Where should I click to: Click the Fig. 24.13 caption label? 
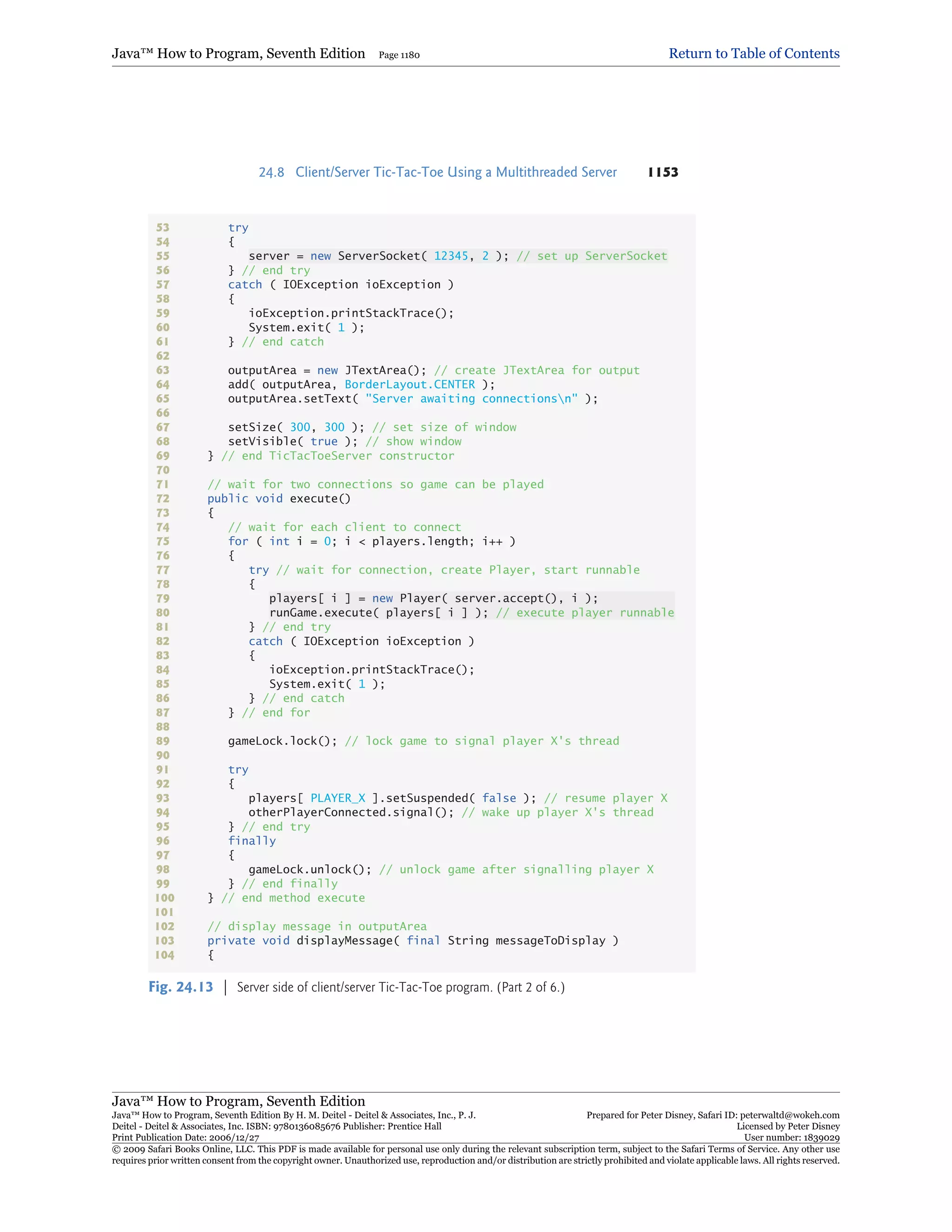click(x=180, y=987)
